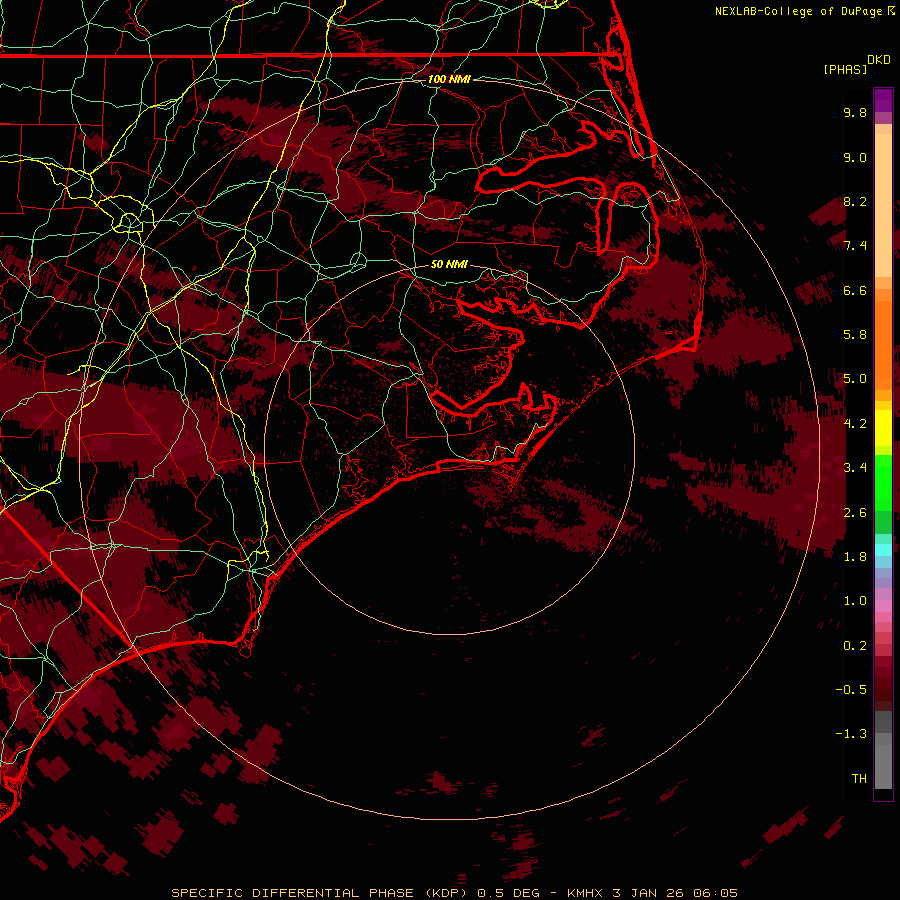Select the 9.8 value on color scale

[x=855, y=112]
